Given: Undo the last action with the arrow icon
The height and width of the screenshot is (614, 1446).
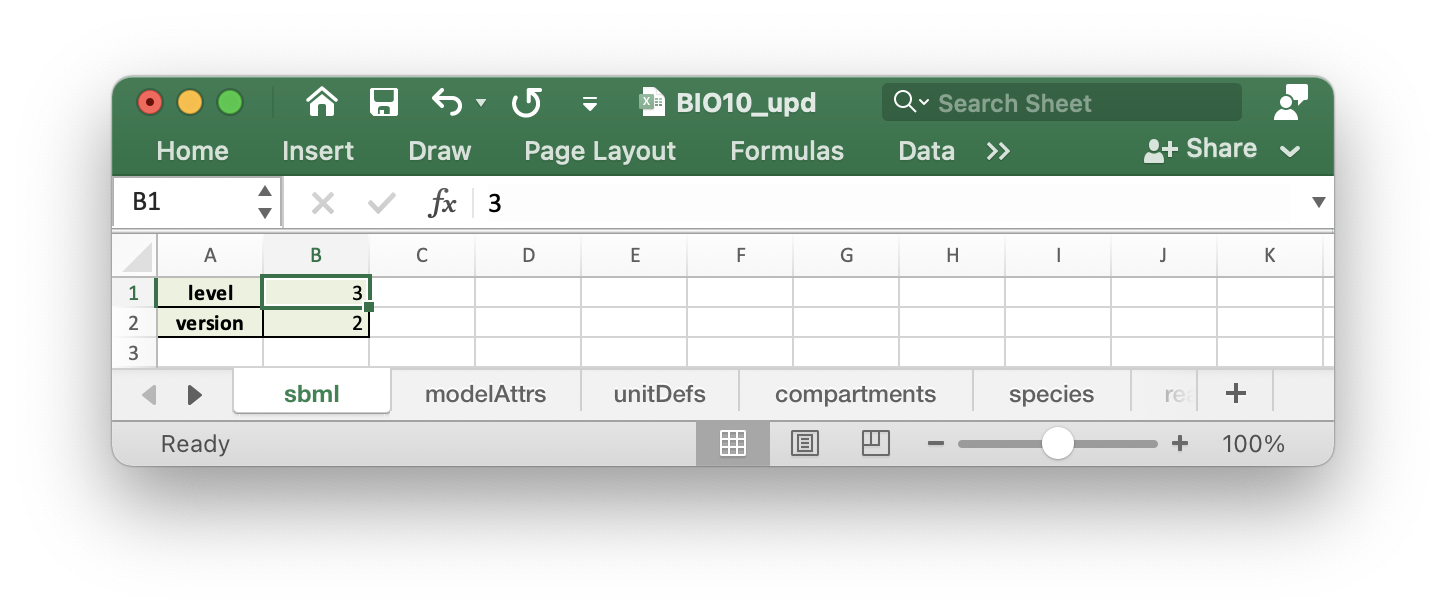Looking at the screenshot, I should 447,102.
